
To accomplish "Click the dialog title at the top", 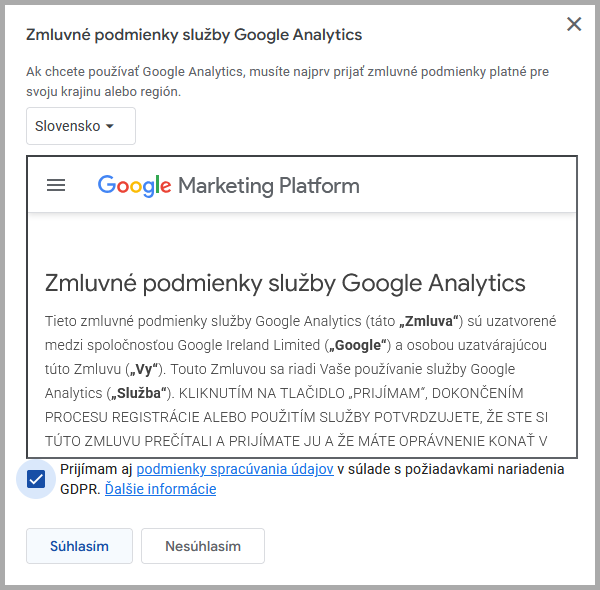I will click(x=193, y=35).
